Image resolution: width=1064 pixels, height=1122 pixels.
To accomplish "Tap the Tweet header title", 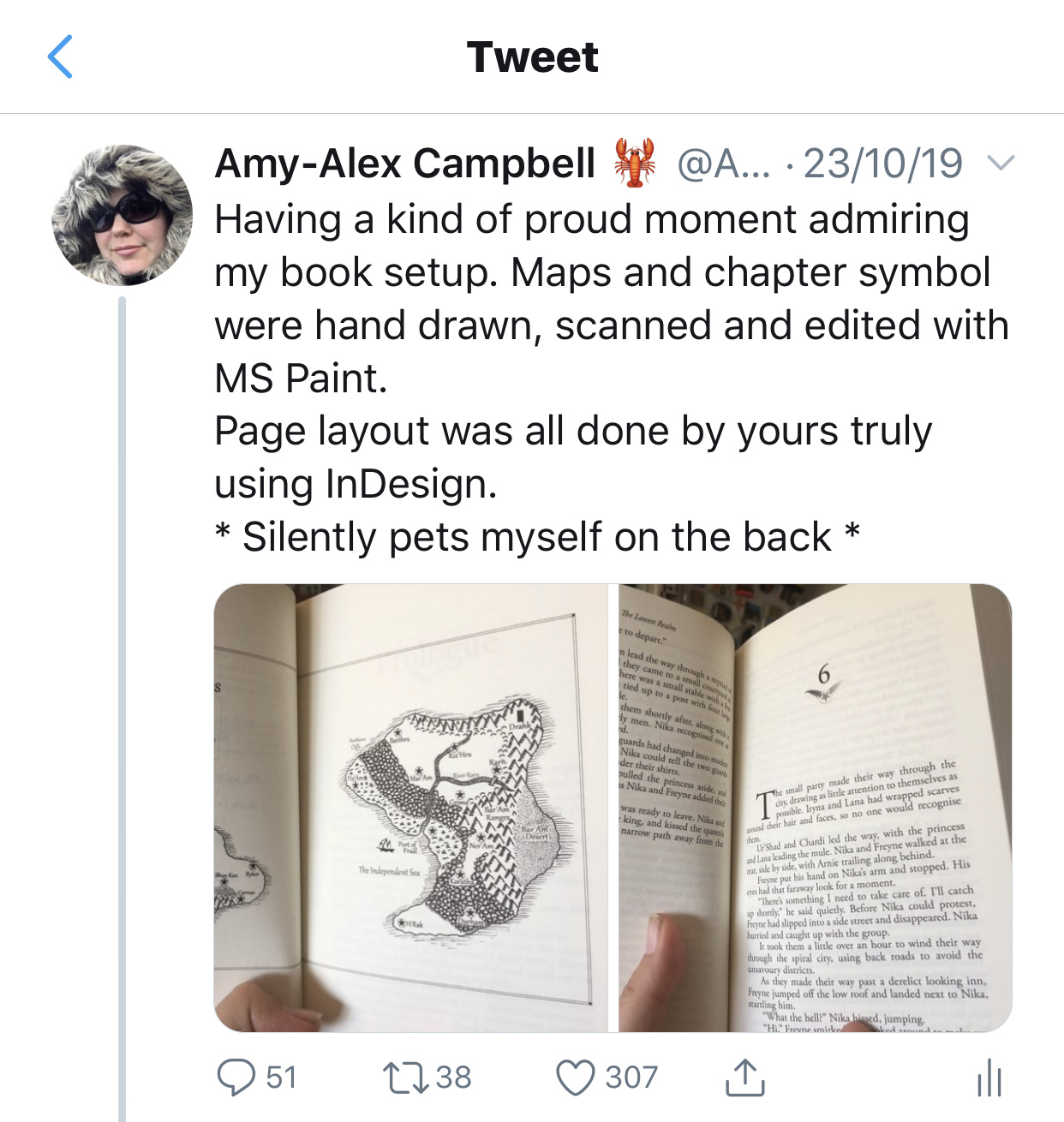I will tap(532, 57).
